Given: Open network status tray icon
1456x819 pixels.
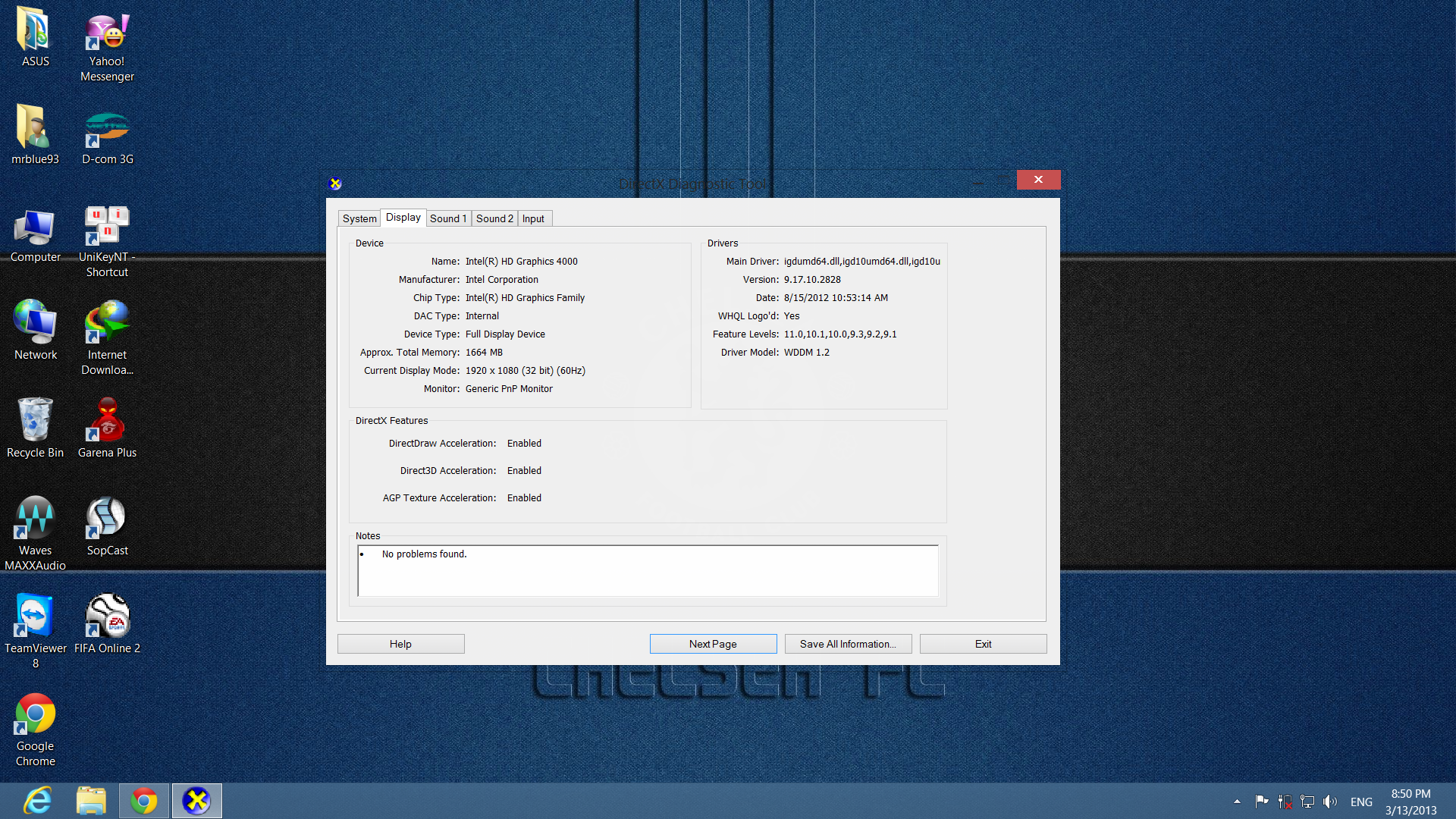Looking at the screenshot, I should pos(1307,802).
